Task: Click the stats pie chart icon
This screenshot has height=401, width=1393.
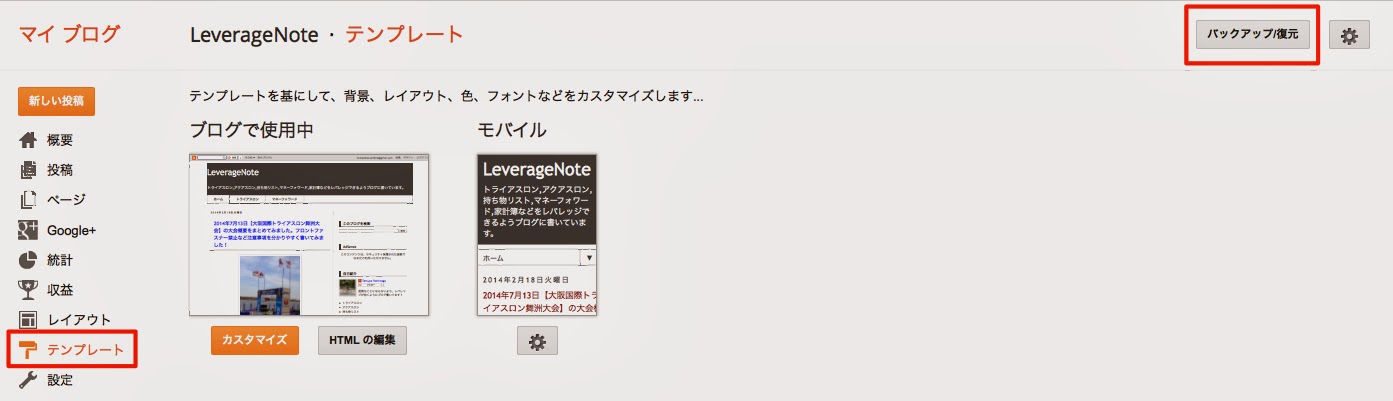Action: [28, 260]
